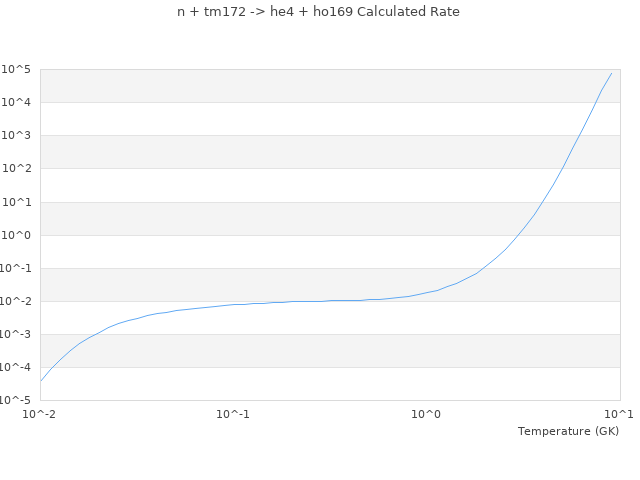Click the 10^3 y-axis tick label

pyautogui.click(x=18, y=135)
